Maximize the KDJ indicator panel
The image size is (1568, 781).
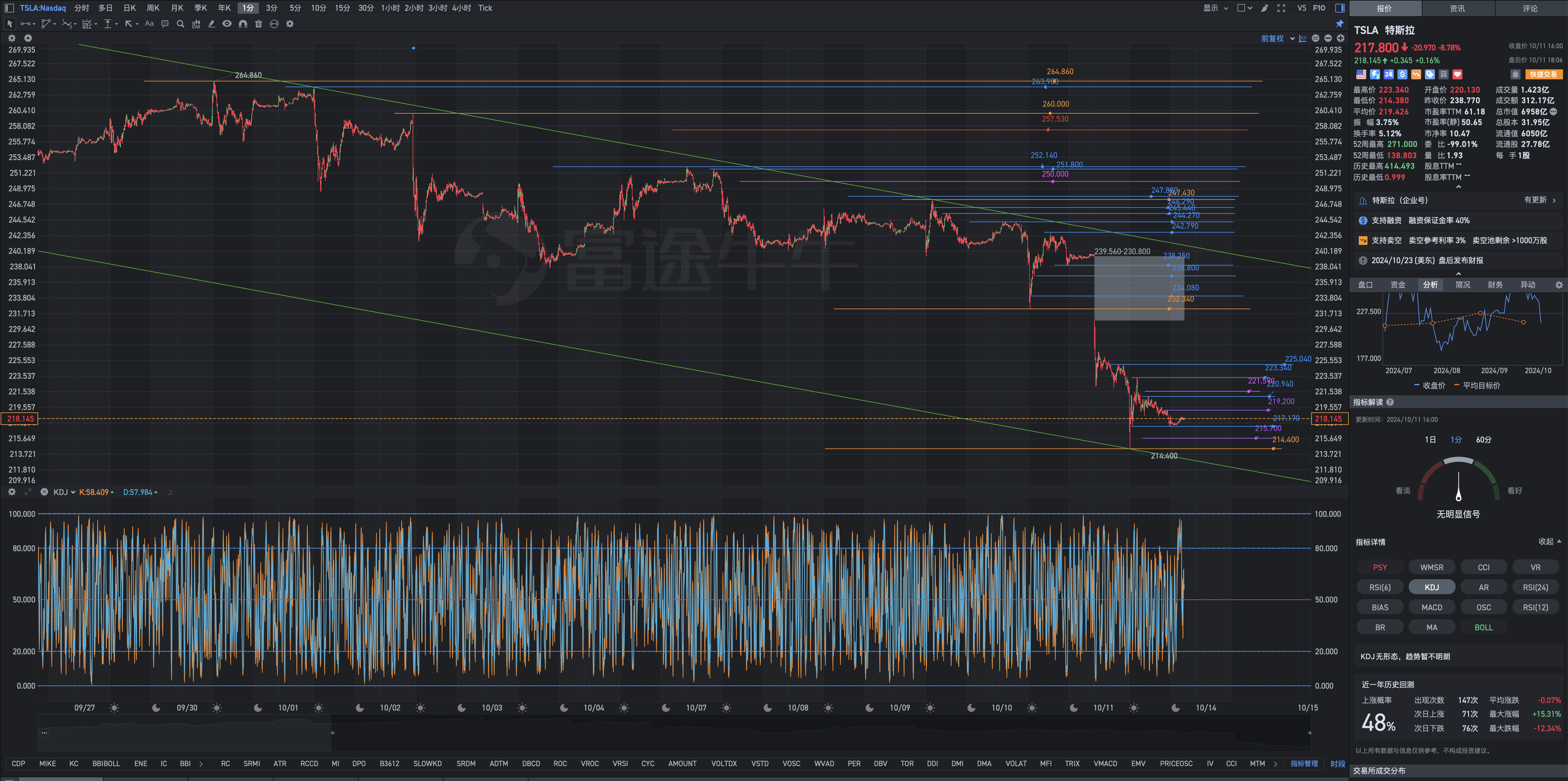tap(28, 492)
